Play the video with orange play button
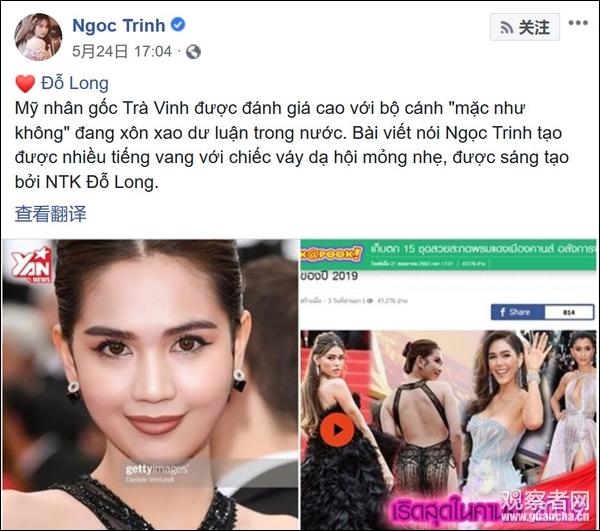Viewport: 600px width, 531px height. click(x=337, y=430)
